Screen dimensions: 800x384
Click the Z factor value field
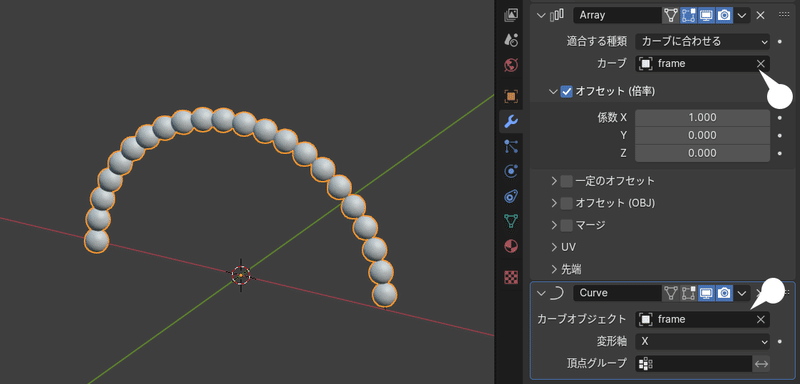(703, 153)
